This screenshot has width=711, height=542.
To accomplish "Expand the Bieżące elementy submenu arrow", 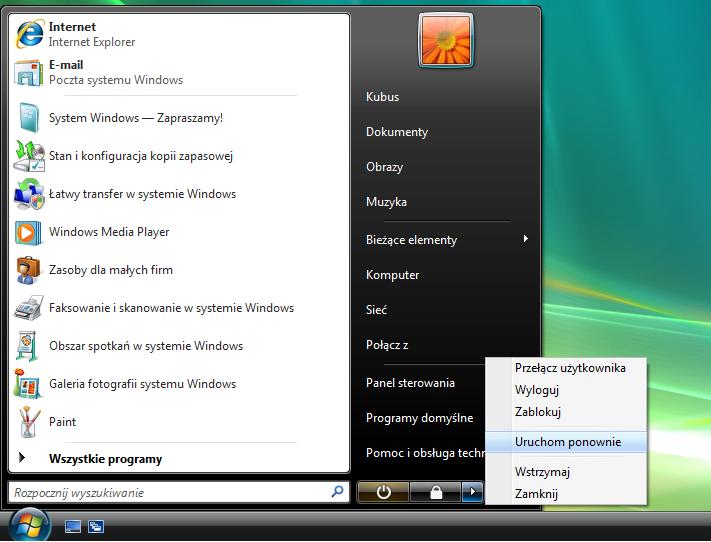I will click(x=526, y=239).
